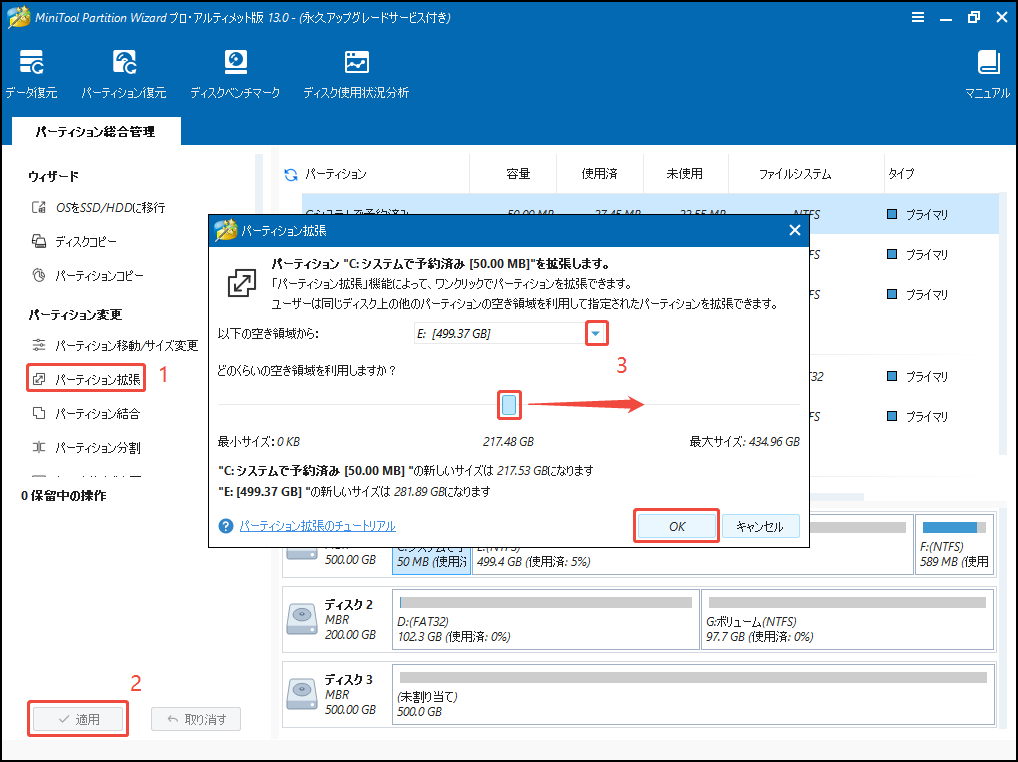Screen dimensions: 1018x762
Task: Open the Manual (マニュアル) icon
Action: pos(987,74)
